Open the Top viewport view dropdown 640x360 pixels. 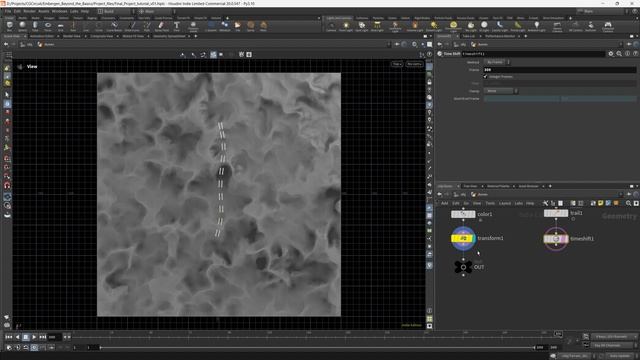(397, 64)
